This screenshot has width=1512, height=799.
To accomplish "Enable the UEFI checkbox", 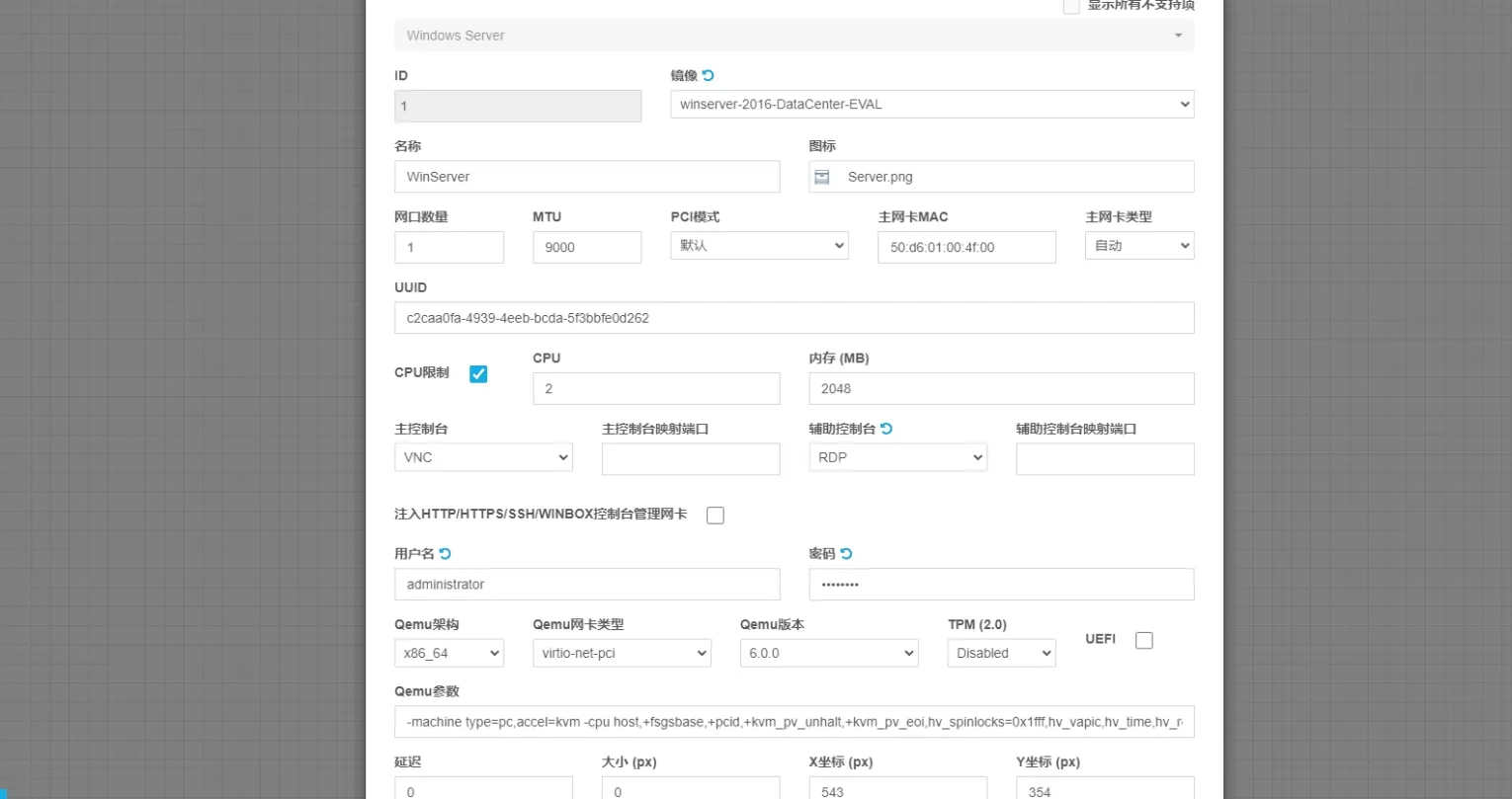I will (x=1143, y=640).
